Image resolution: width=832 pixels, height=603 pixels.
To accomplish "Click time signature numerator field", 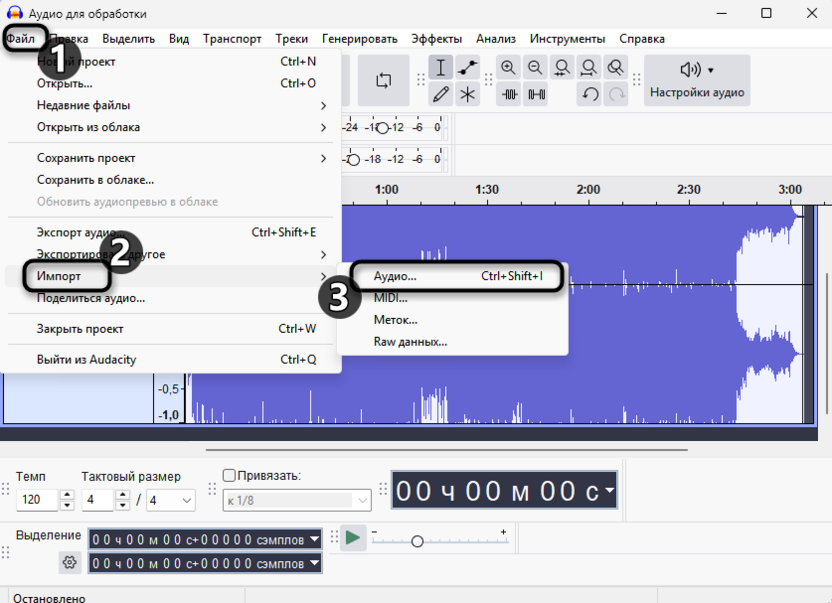I will 98,500.
